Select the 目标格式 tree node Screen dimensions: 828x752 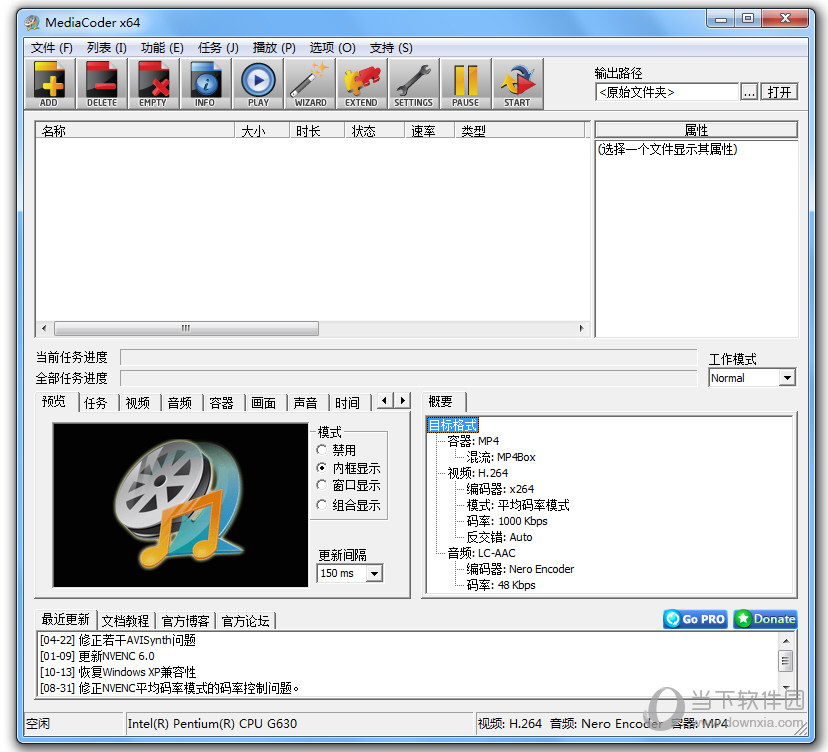click(x=453, y=425)
